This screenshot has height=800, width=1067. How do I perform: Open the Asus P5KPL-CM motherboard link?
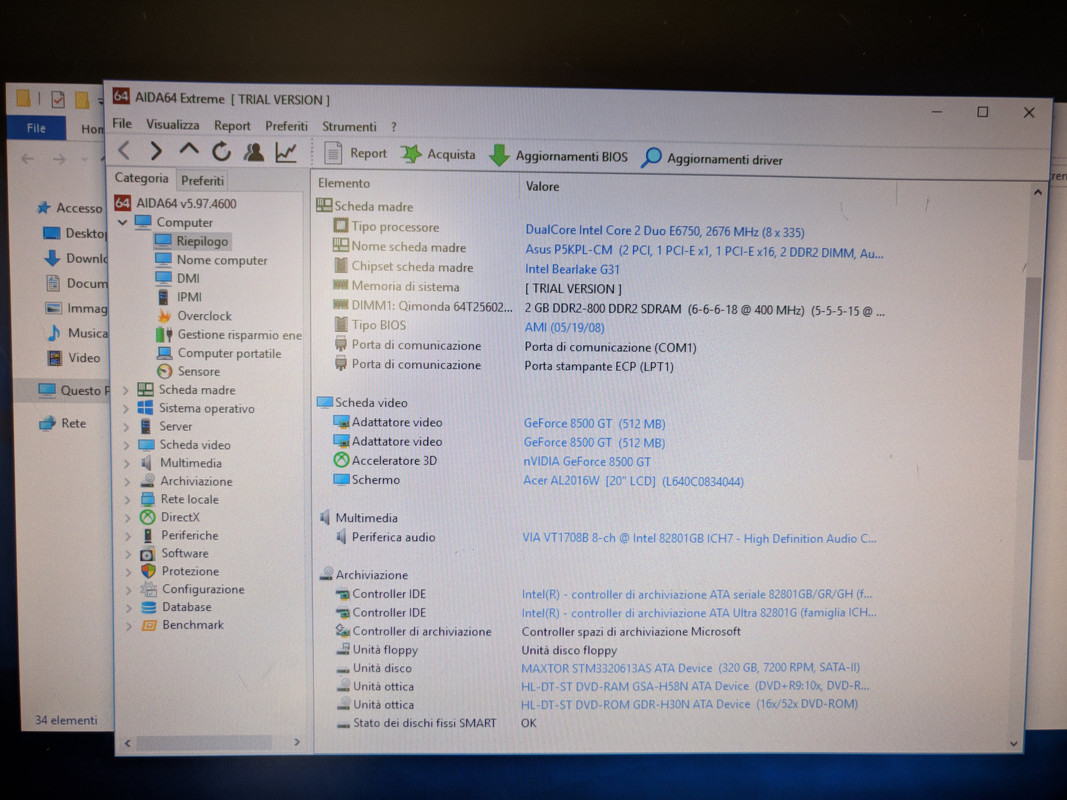click(x=704, y=252)
